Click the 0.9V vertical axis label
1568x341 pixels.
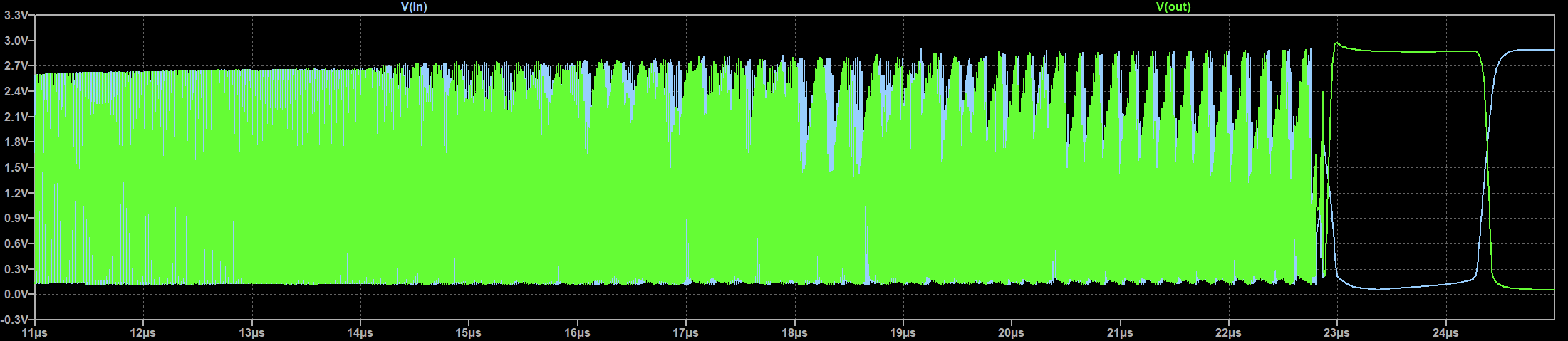pyautogui.click(x=16, y=219)
